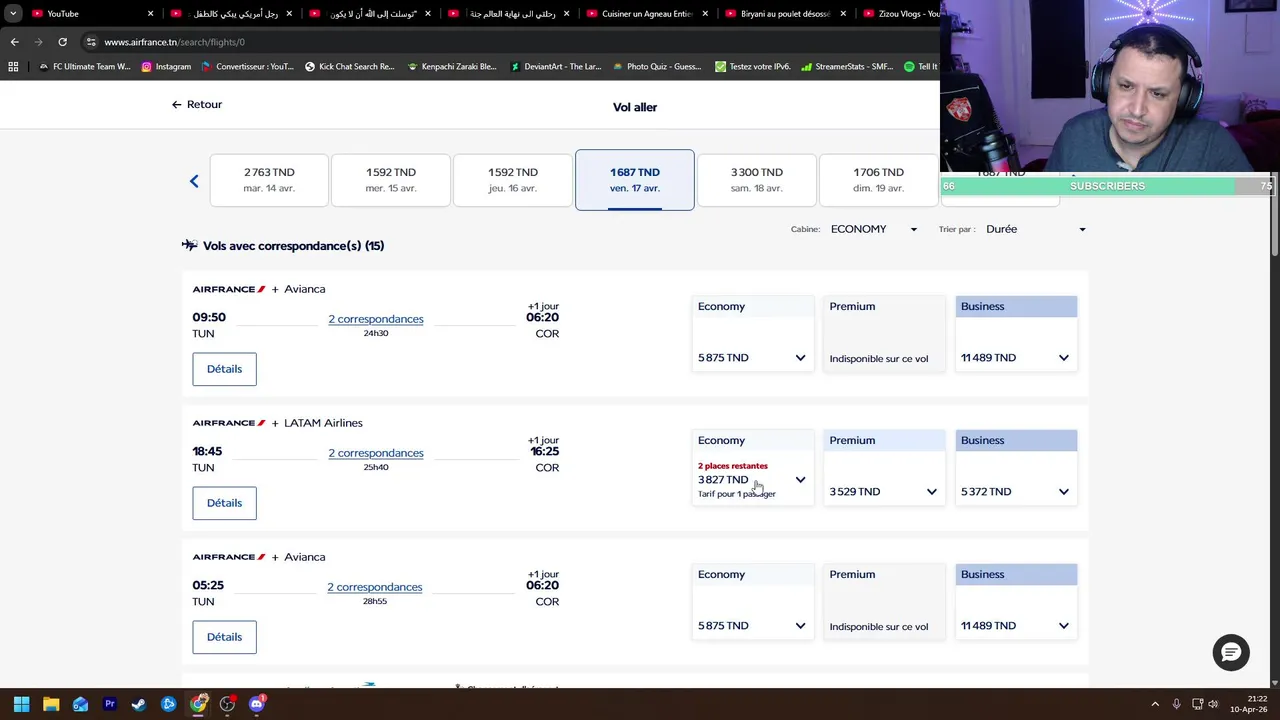Open the Convertisseur YouTube bookmark
Viewport: 1280px width, 720px height.
[248, 66]
